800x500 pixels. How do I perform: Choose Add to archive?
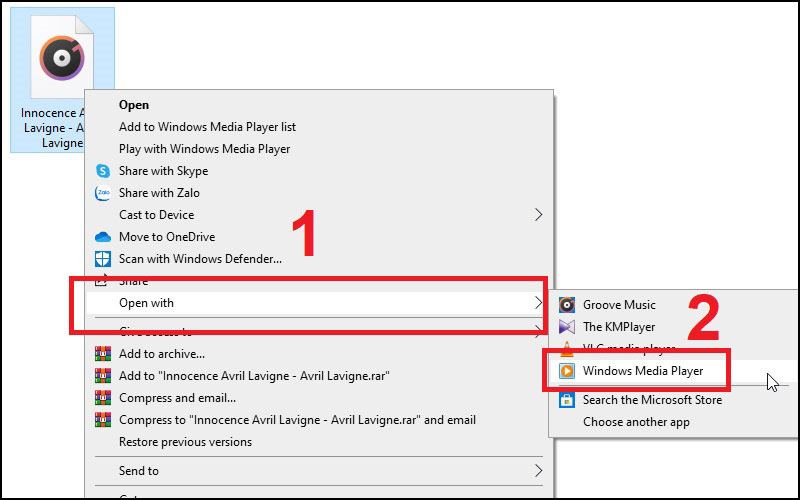(x=319, y=354)
